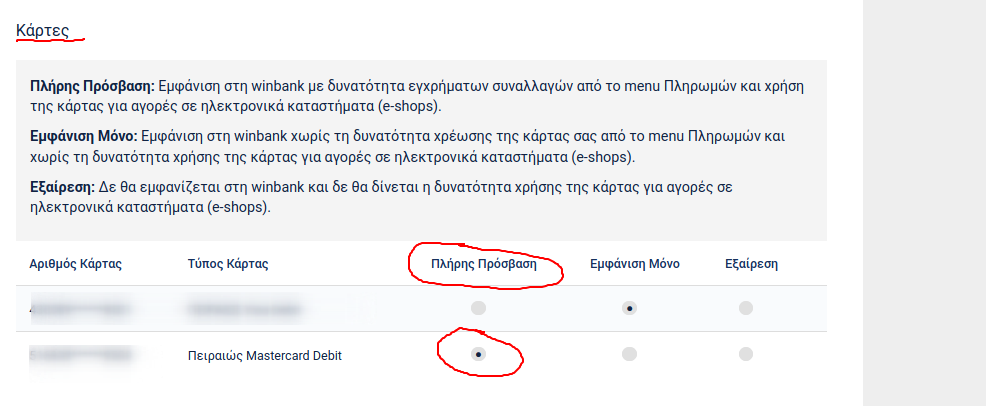Select Display Only radio for first card
The height and width of the screenshot is (406, 986).
pos(629,308)
